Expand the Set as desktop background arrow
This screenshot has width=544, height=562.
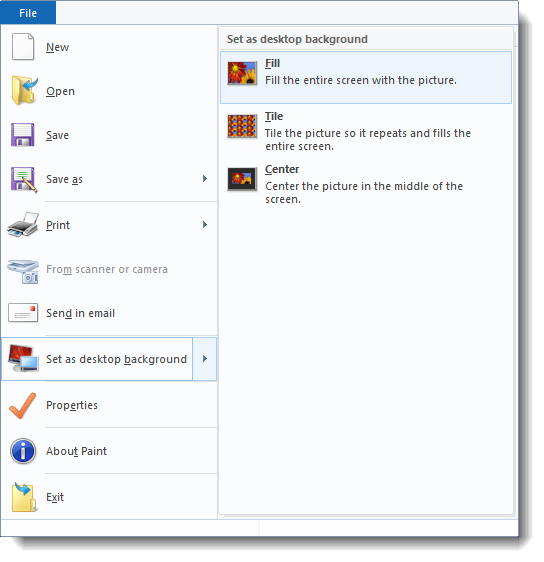tap(205, 359)
